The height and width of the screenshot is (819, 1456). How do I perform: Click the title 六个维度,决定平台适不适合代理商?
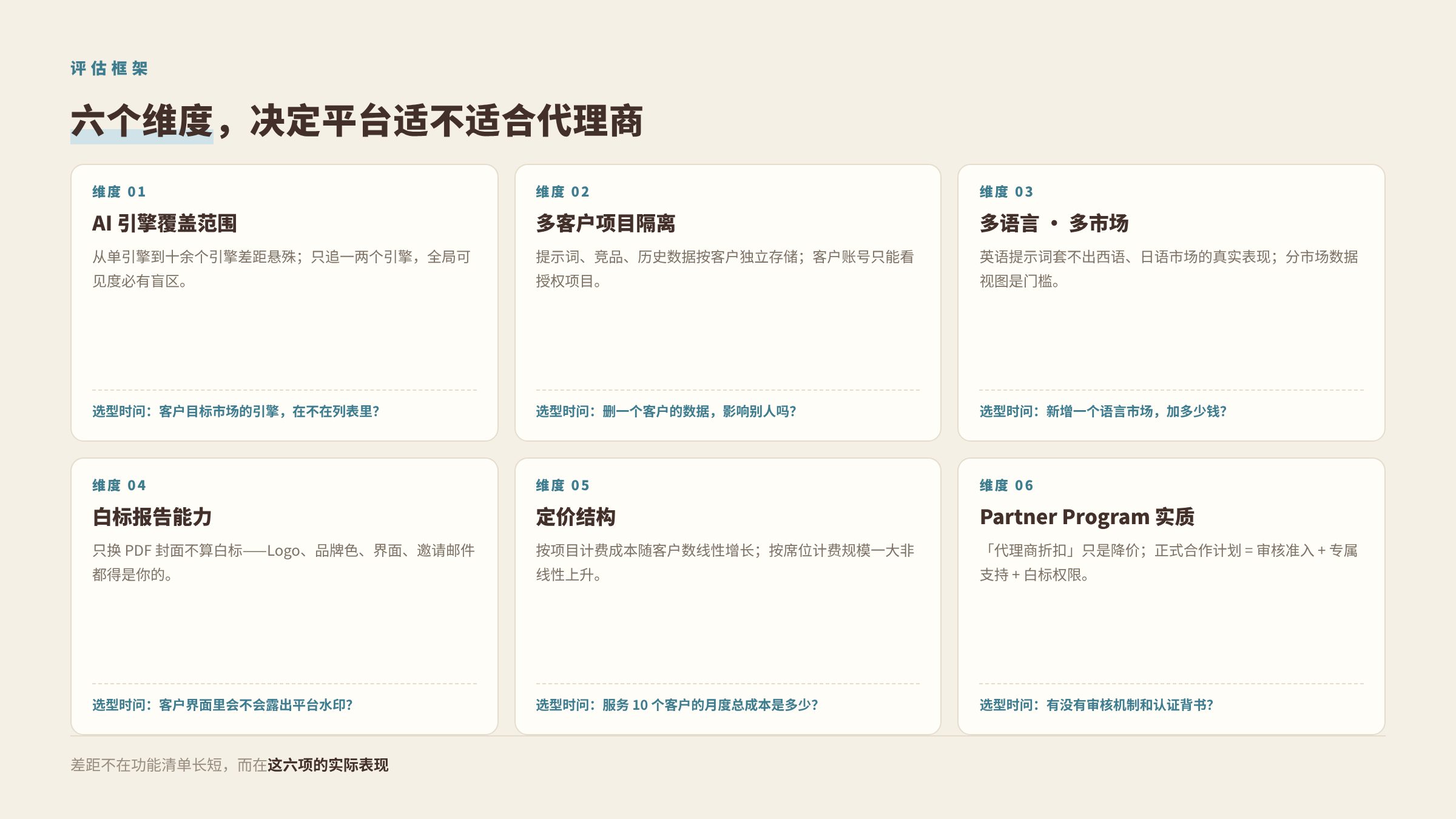[x=357, y=121]
